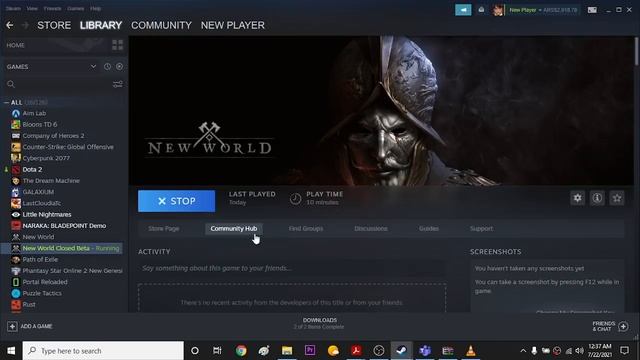The image size is (640, 360).
Task: Open Steam announcements icon in top bar
Action: [463, 10]
